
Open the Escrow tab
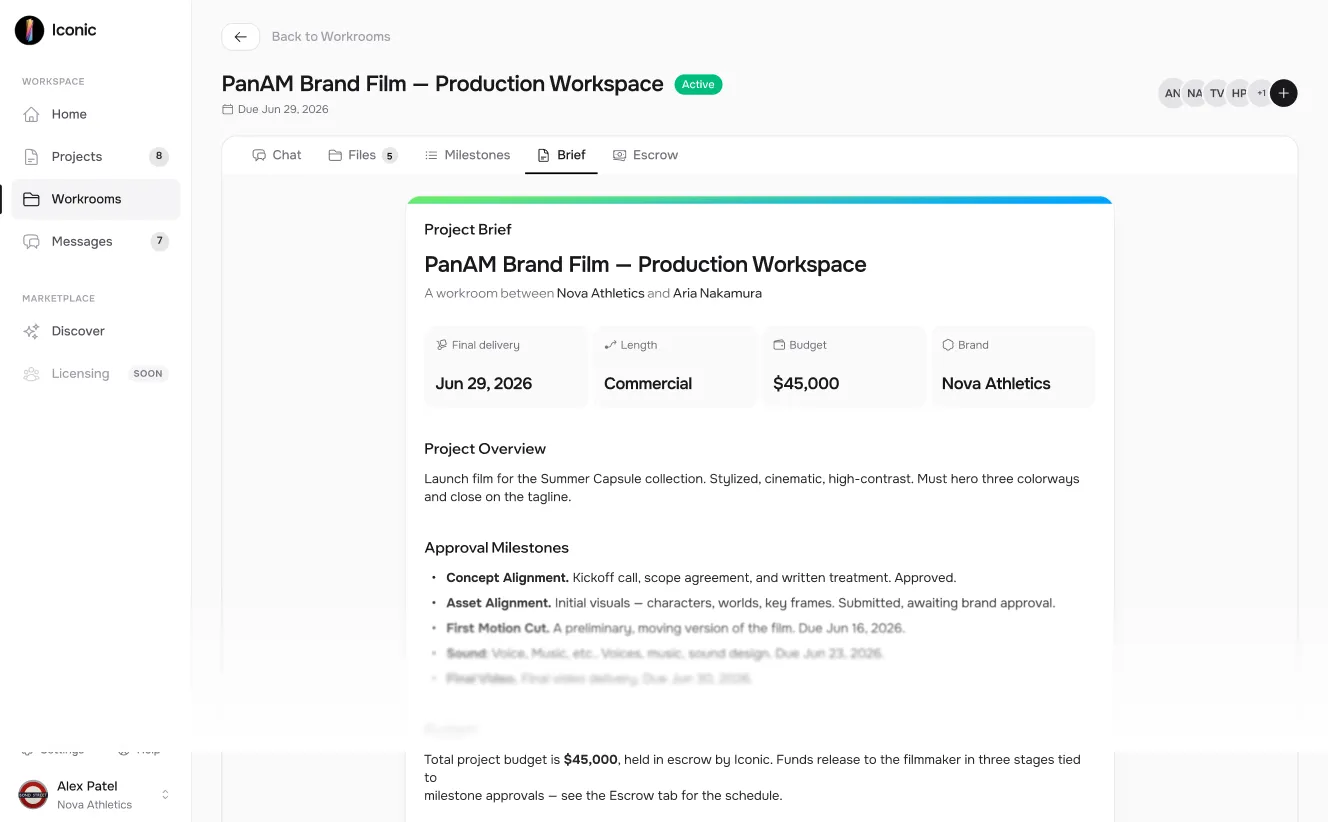(646, 155)
